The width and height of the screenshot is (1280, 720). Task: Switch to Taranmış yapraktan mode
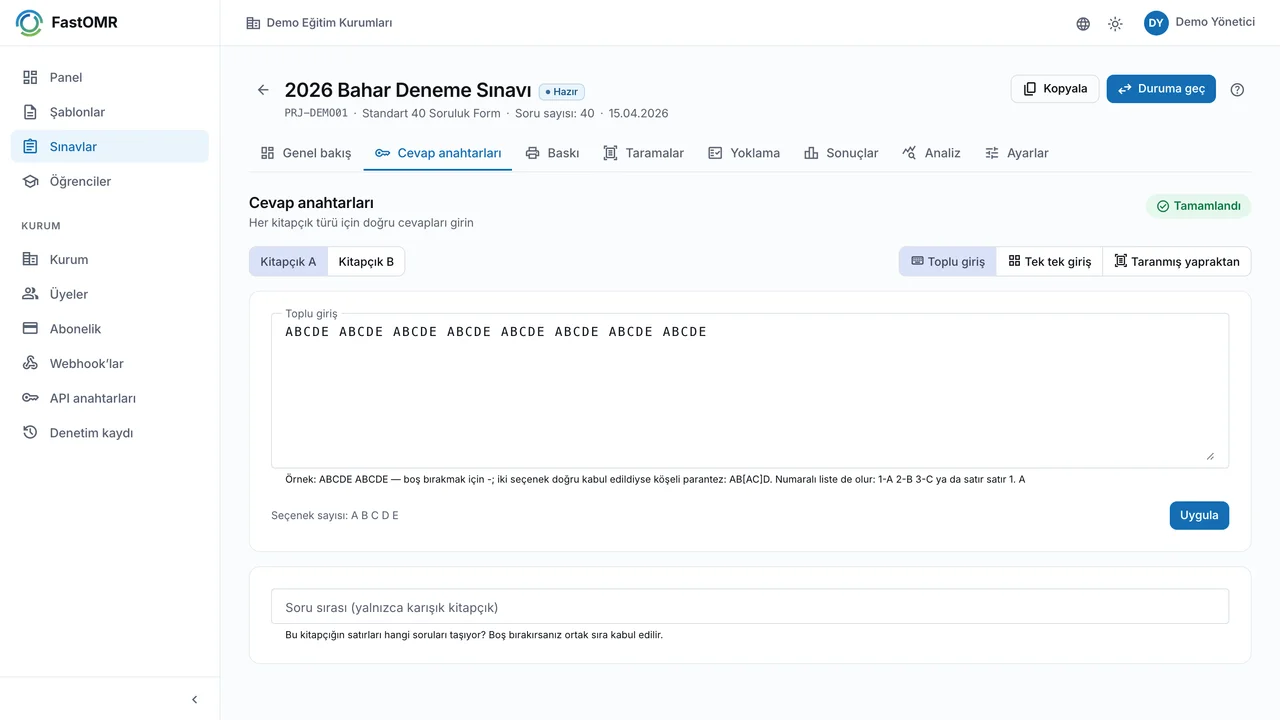[1177, 262]
